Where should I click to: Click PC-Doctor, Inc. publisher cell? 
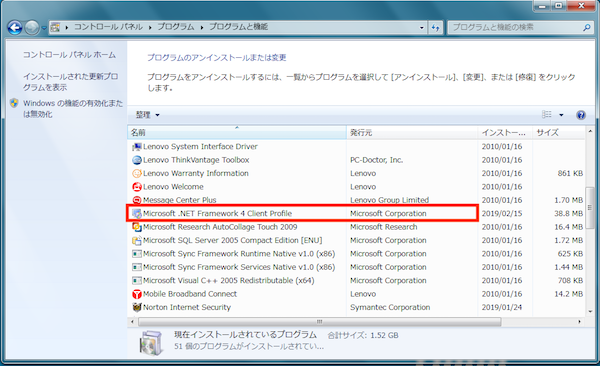tap(377, 160)
